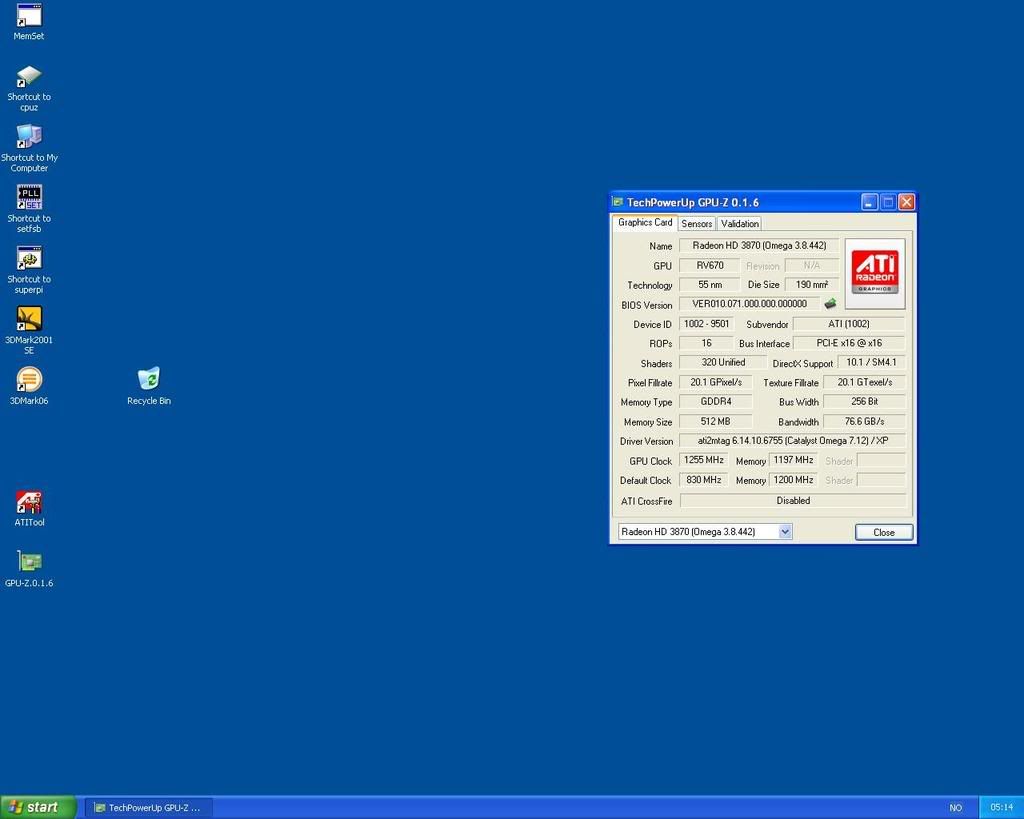
Task: Select the 3DMark06 desktop icon
Action: tap(29, 386)
